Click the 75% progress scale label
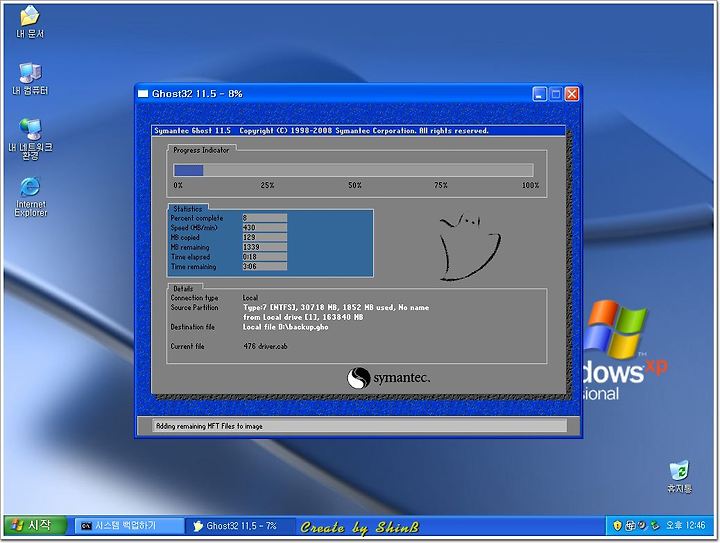Image resolution: width=720 pixels, height=543 pixels. pos(441,185)
